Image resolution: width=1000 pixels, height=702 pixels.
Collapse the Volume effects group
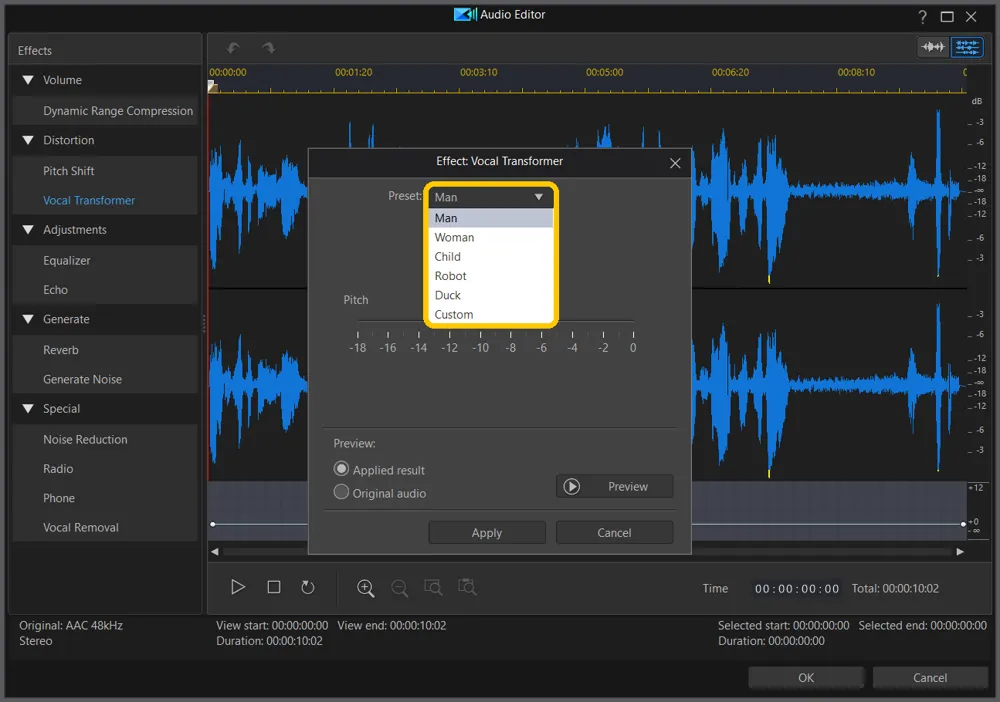click(28, 80)
